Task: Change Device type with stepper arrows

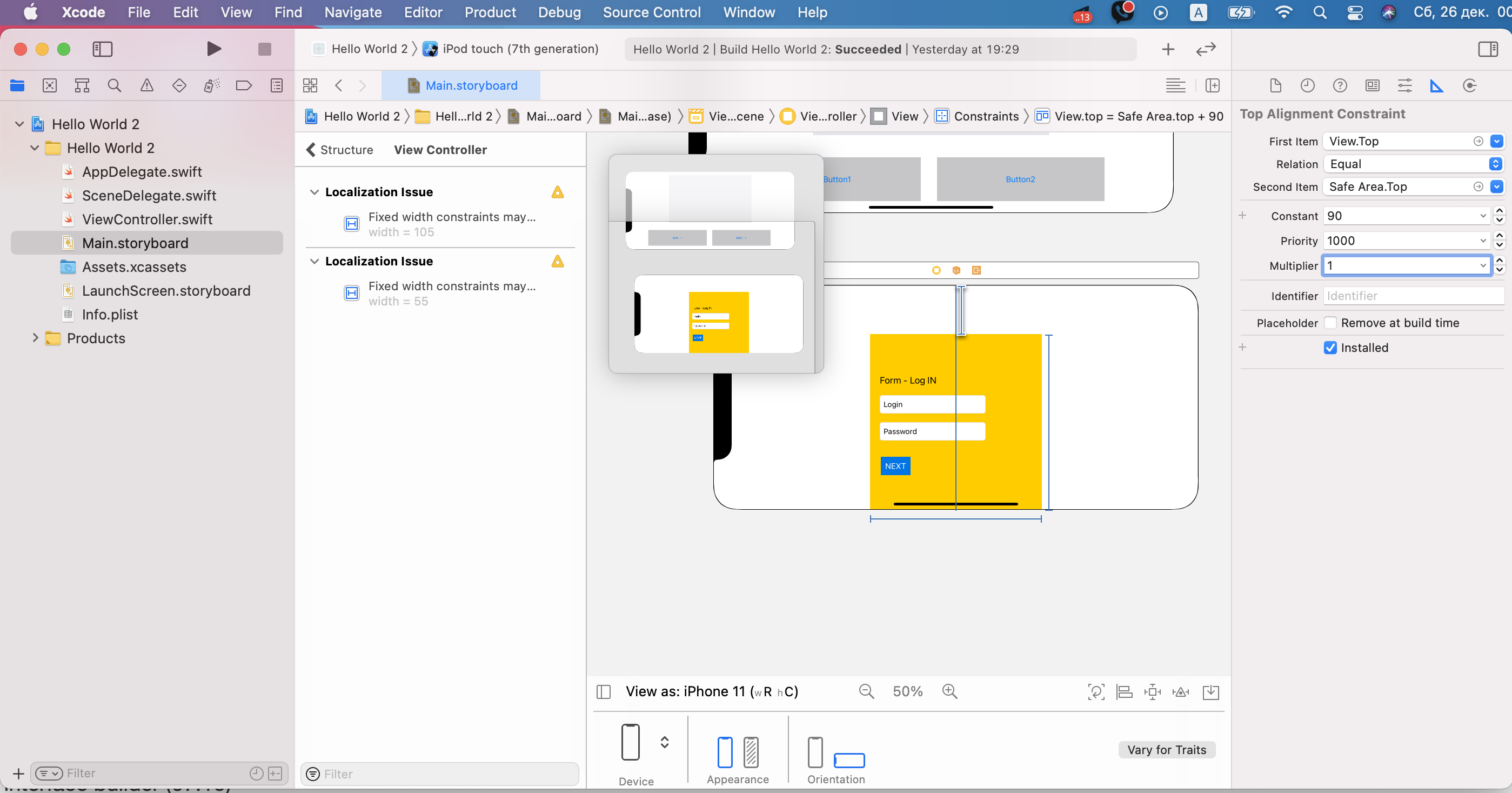Action: pos(665,742)
